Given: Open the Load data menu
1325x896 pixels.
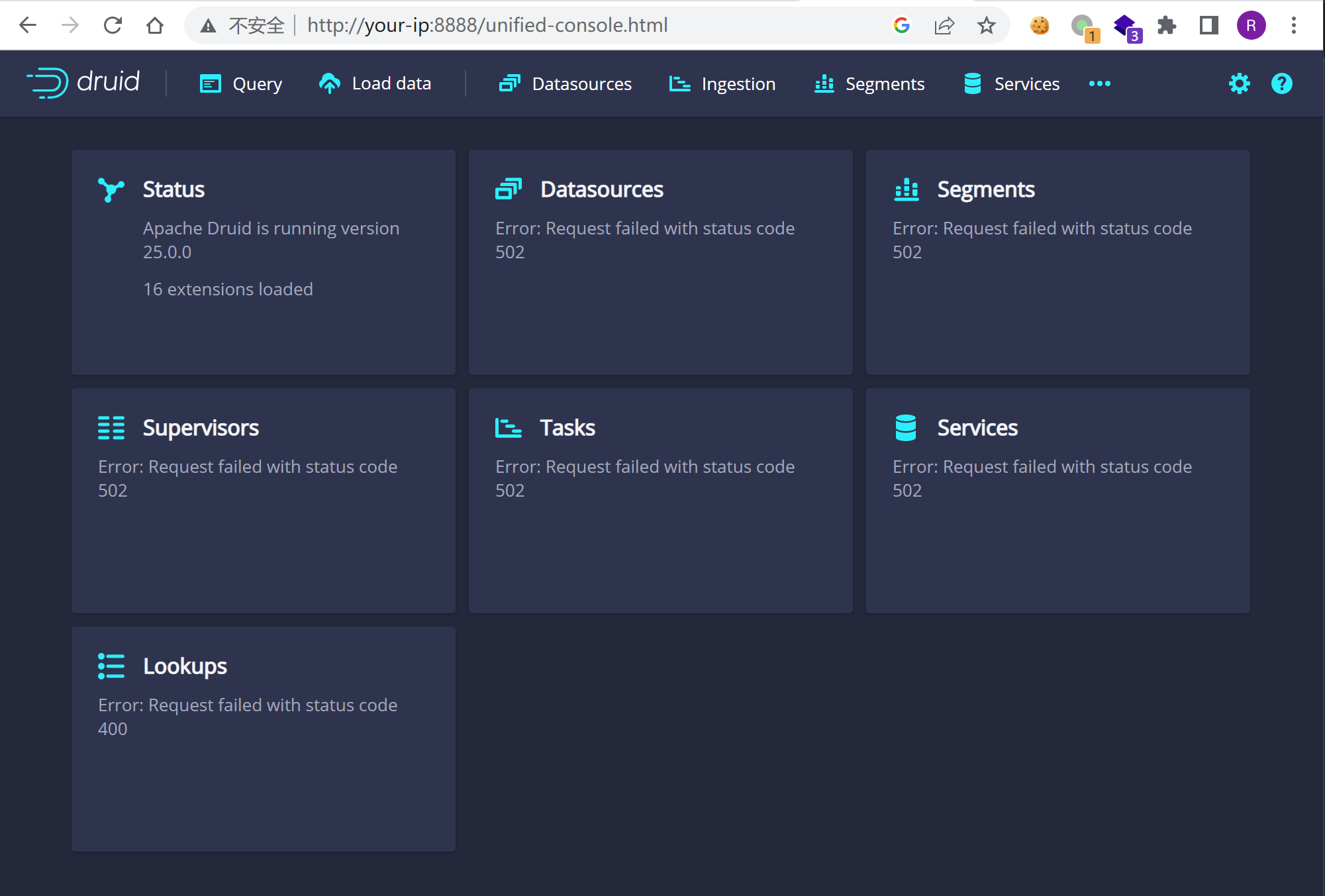Looking at the screenshot, I should [x=375, y=83].
